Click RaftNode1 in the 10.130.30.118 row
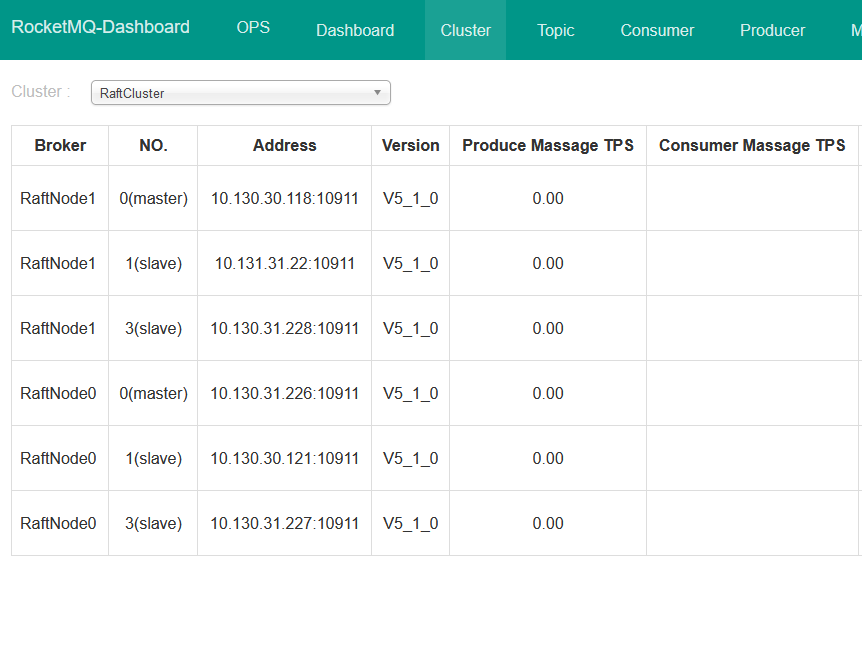 pos(58,198)
